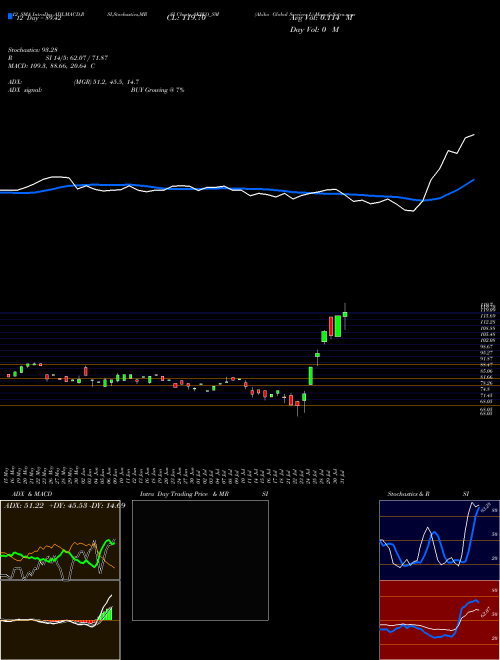Click the blue SMA legend square
Viewport: 500px width, 660px height.
tap(10, 16)
